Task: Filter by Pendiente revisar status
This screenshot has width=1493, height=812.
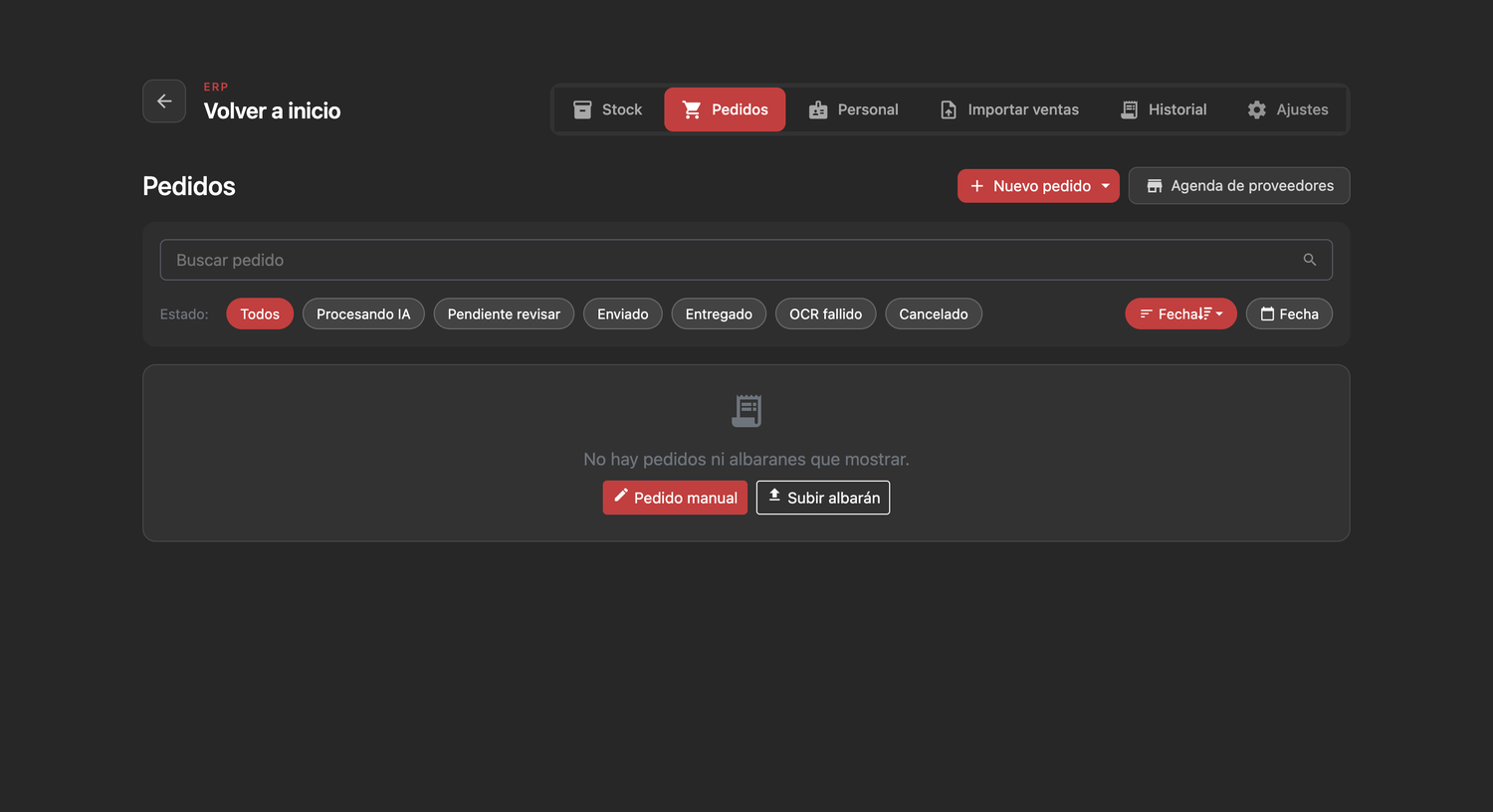Action: click(x=504, y=314)
